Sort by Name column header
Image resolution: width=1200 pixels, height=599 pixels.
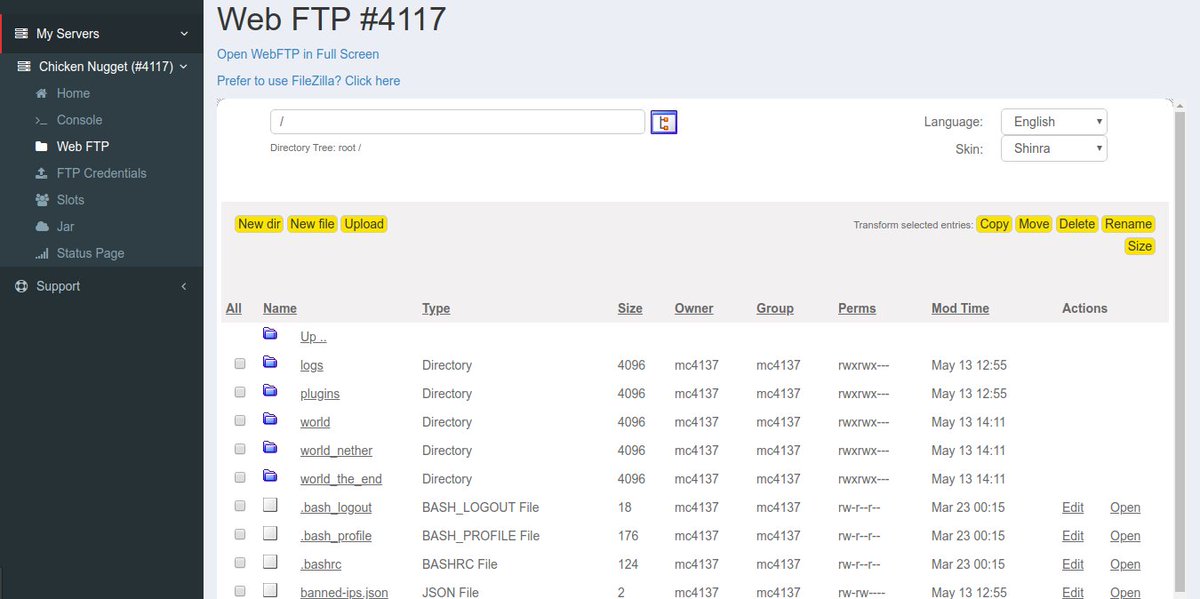pos(280,308)
